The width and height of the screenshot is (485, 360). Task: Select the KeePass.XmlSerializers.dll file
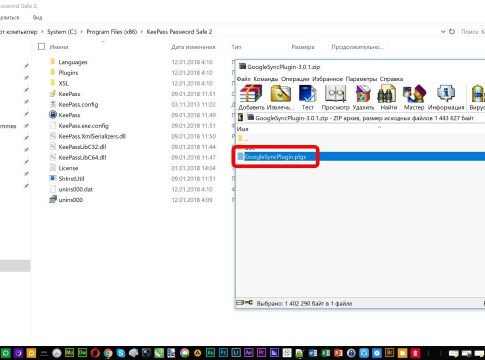[92, 136]
